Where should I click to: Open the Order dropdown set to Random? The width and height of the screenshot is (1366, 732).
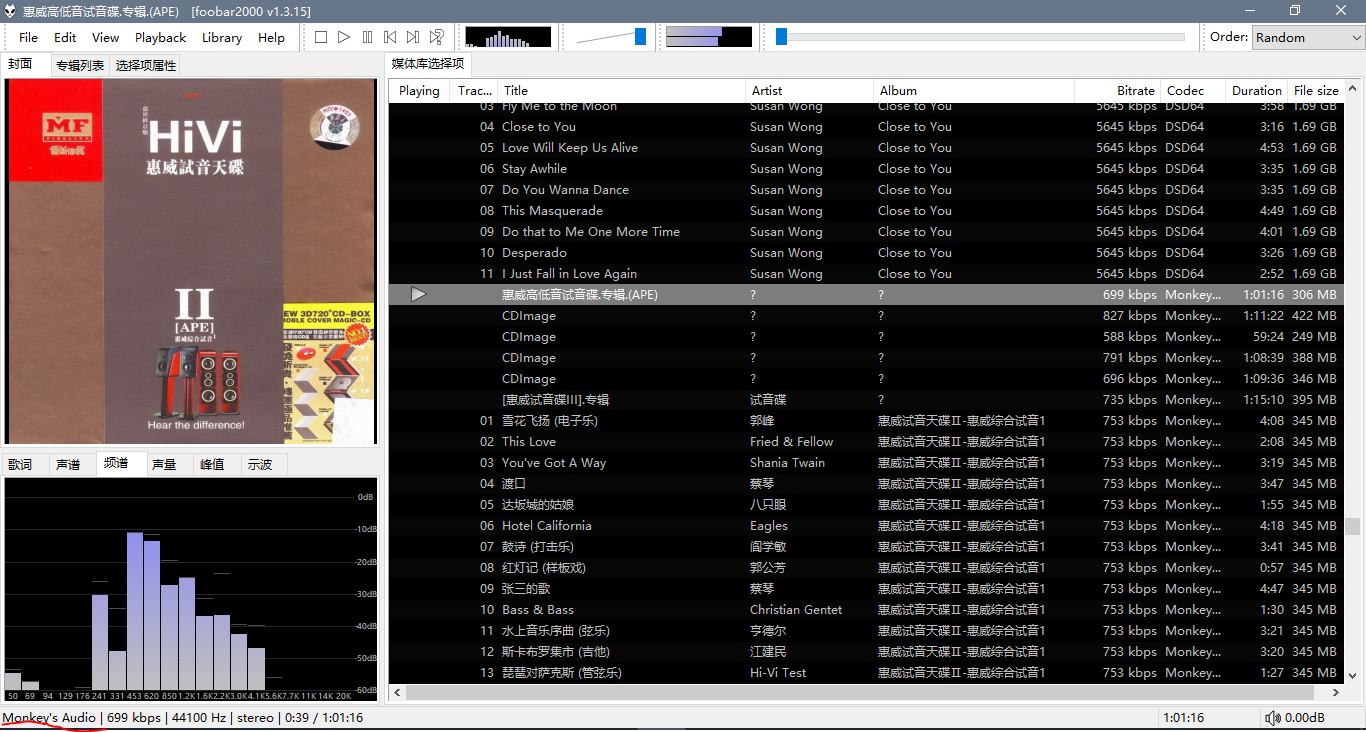coord(1308,37)
